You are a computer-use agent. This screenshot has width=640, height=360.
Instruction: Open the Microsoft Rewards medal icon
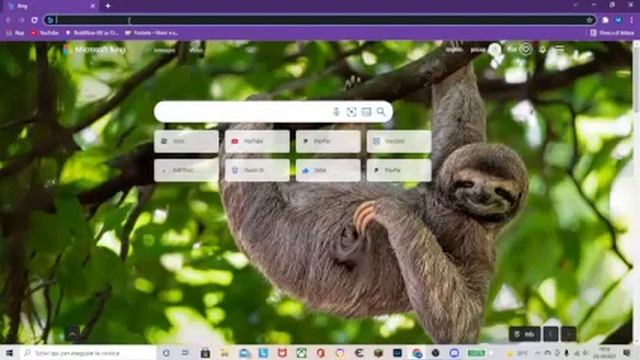[x=526, y=49]
